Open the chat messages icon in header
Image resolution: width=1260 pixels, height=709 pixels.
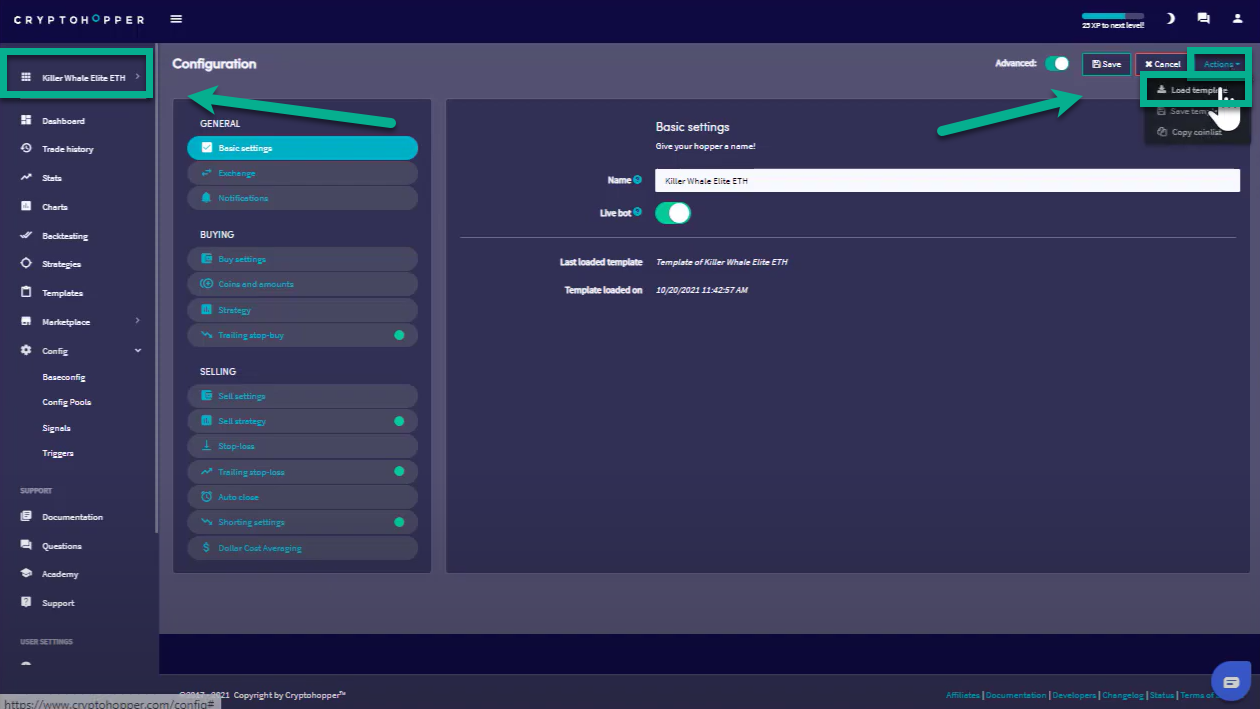tap(1203, 19)
